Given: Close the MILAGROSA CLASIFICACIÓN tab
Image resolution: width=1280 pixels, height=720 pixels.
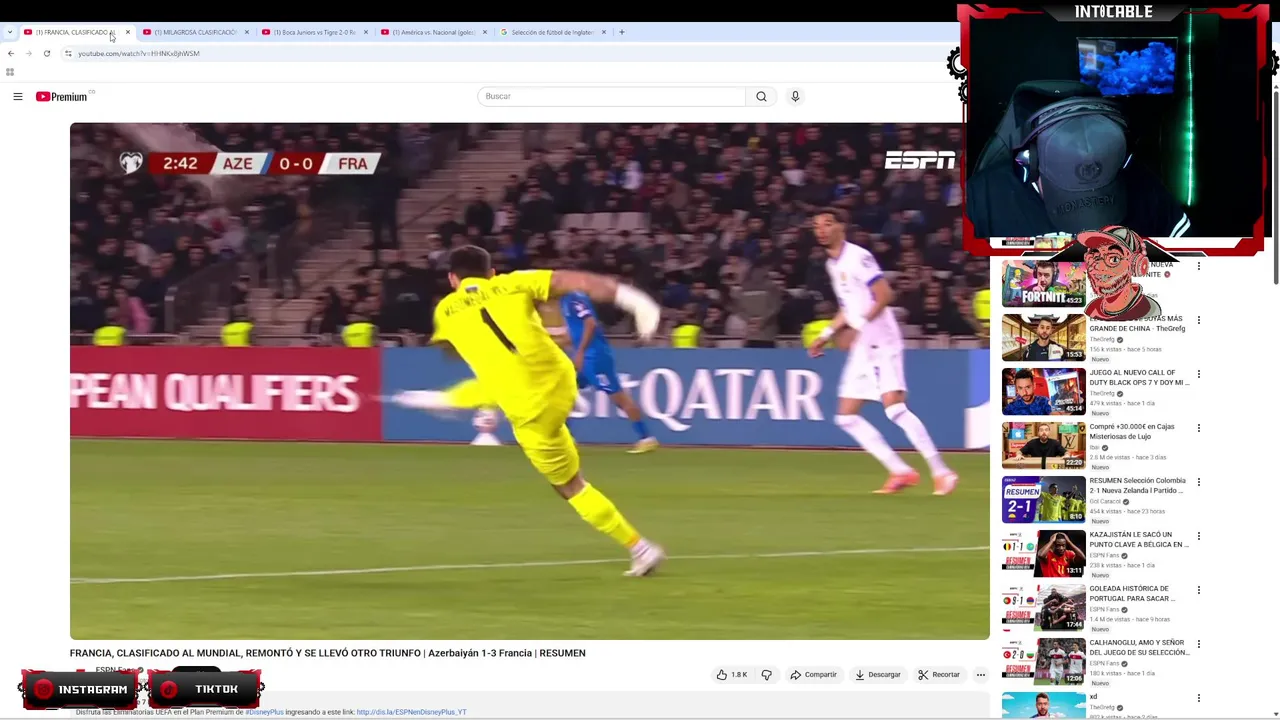Looking at the screenshot, I should click(x=246, y=32).
